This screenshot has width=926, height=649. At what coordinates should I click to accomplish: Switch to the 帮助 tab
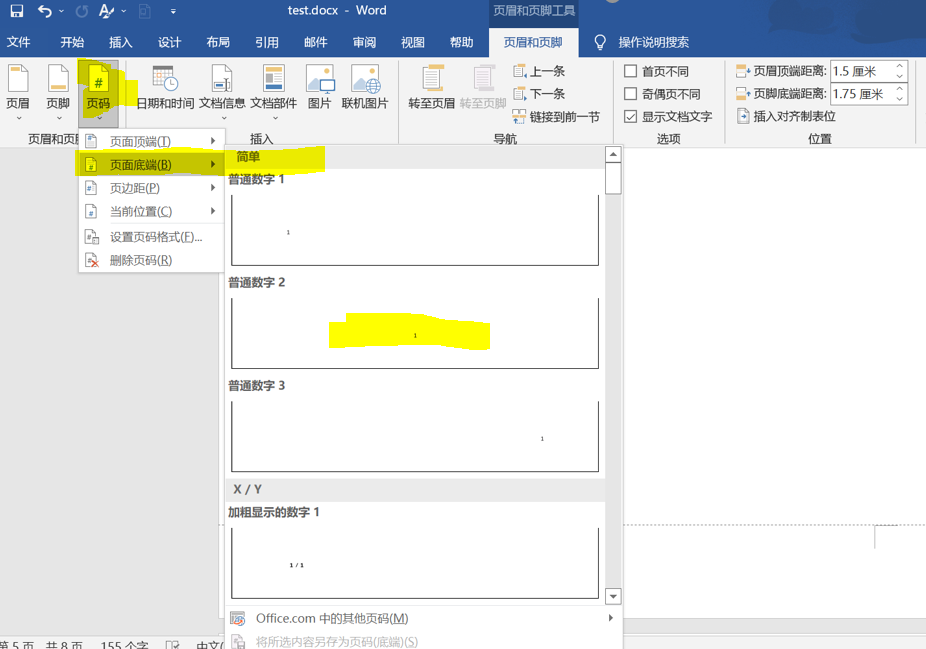click(461, 42)
